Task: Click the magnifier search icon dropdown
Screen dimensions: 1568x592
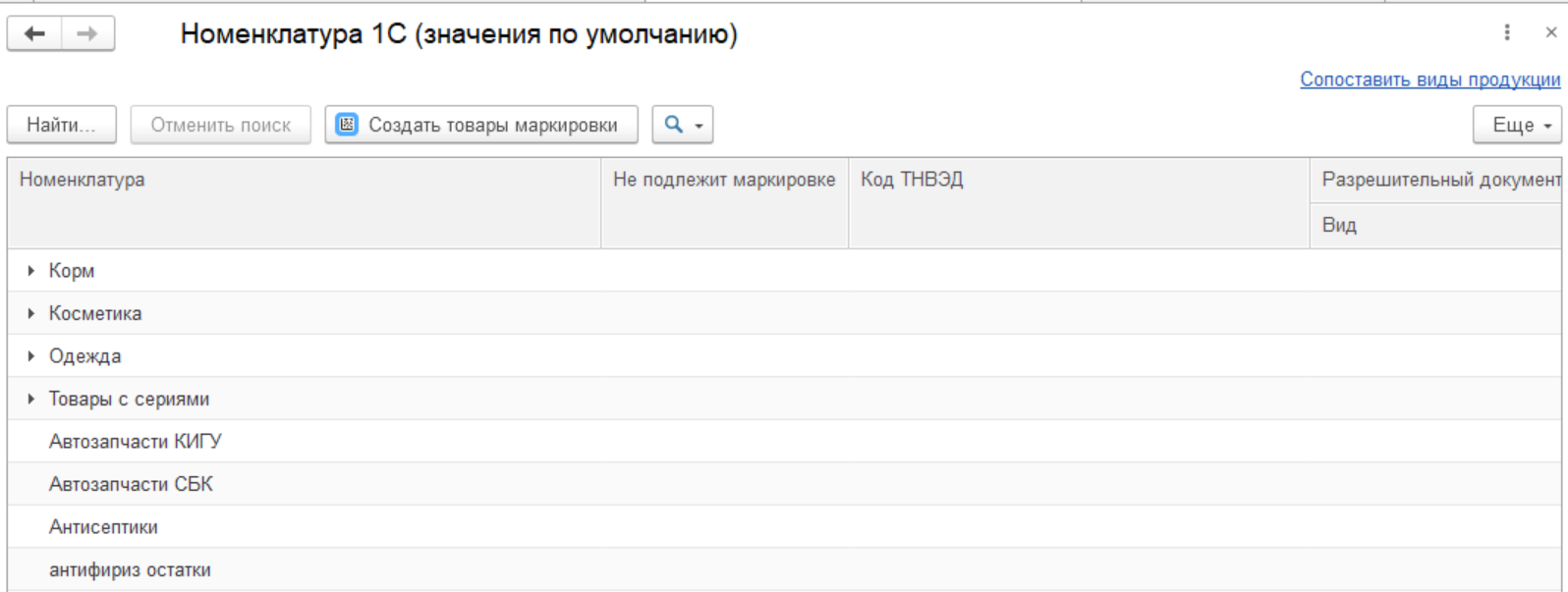Action: 683,125
